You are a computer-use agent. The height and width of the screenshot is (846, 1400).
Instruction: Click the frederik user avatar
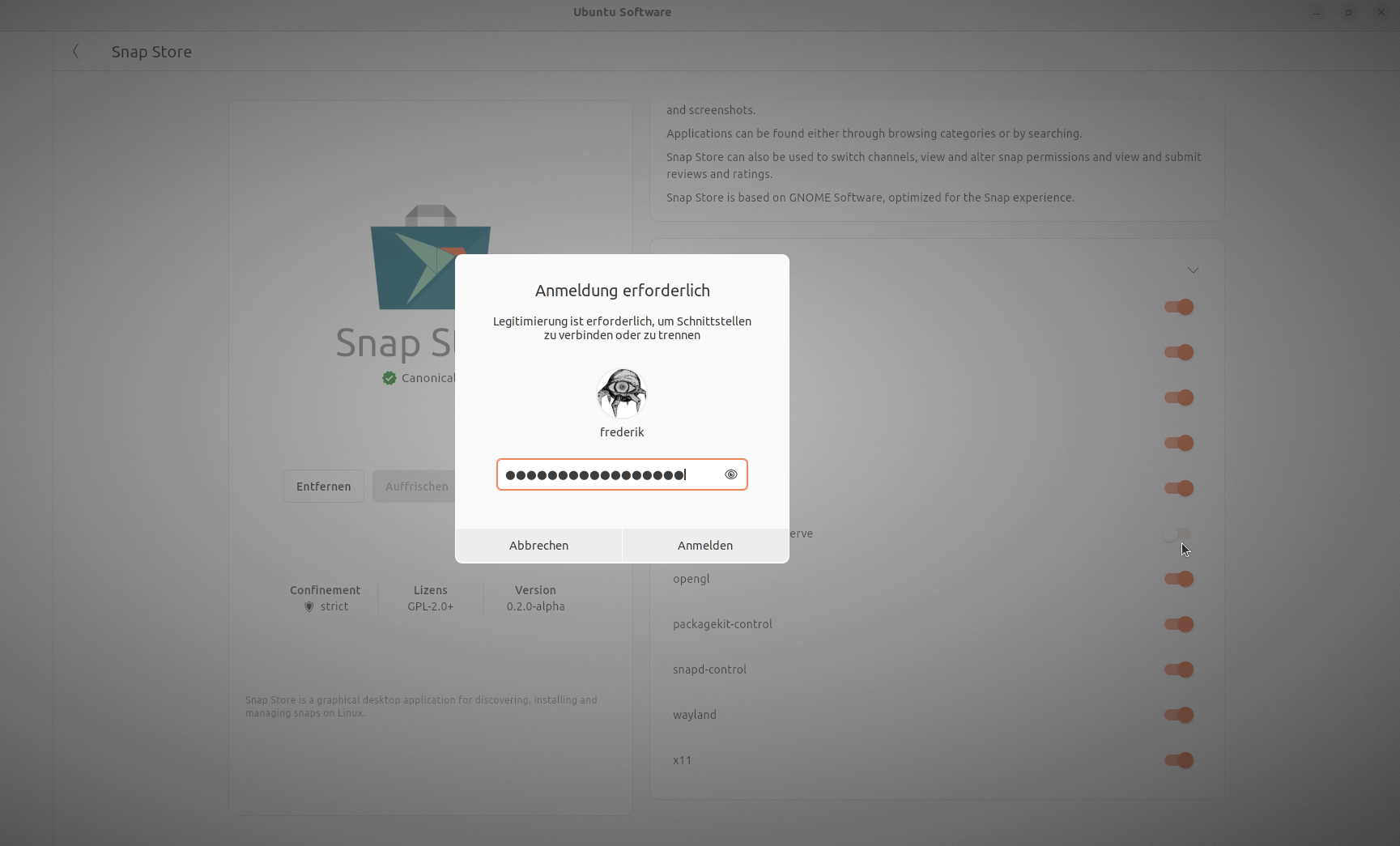tap(622, 393)
